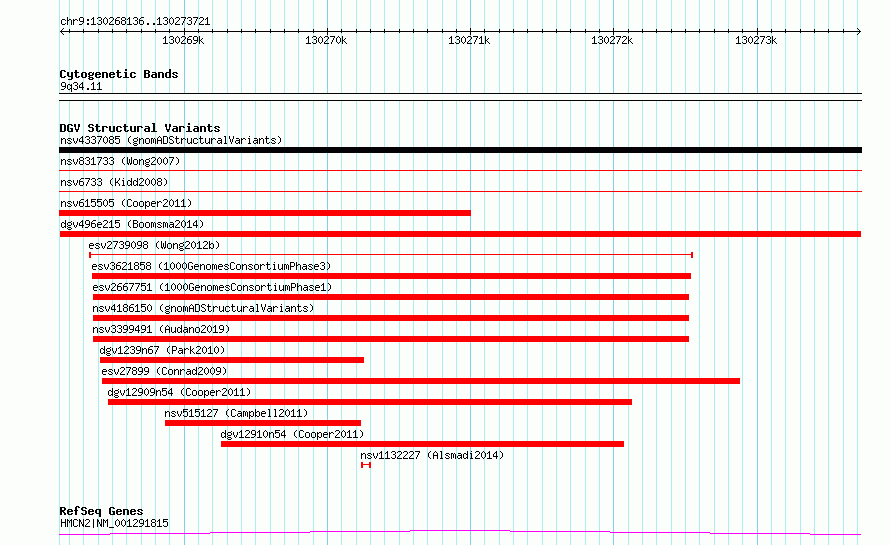Click the nsv515127 red variant bar
This screenshot has width=890, height=545.
pos(263,423)
